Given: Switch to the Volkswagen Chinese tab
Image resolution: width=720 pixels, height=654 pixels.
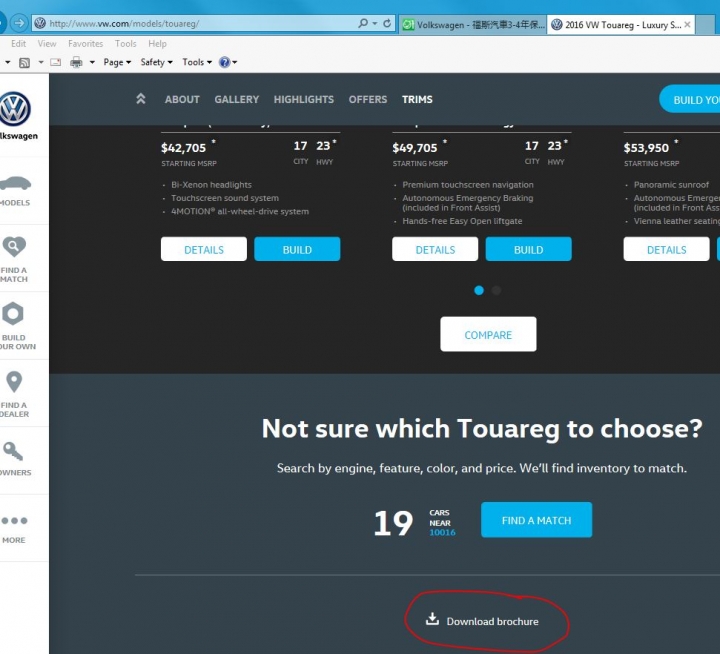Looking at the screenshot, I should [x=472, y=24].
